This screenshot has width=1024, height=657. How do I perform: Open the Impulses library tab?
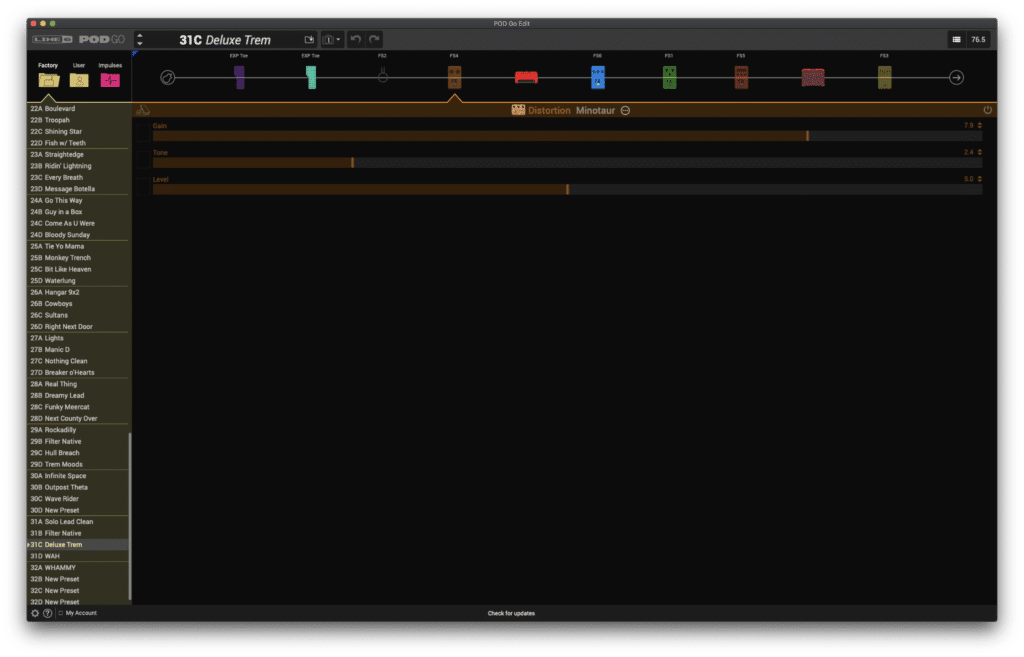[110, 80]
